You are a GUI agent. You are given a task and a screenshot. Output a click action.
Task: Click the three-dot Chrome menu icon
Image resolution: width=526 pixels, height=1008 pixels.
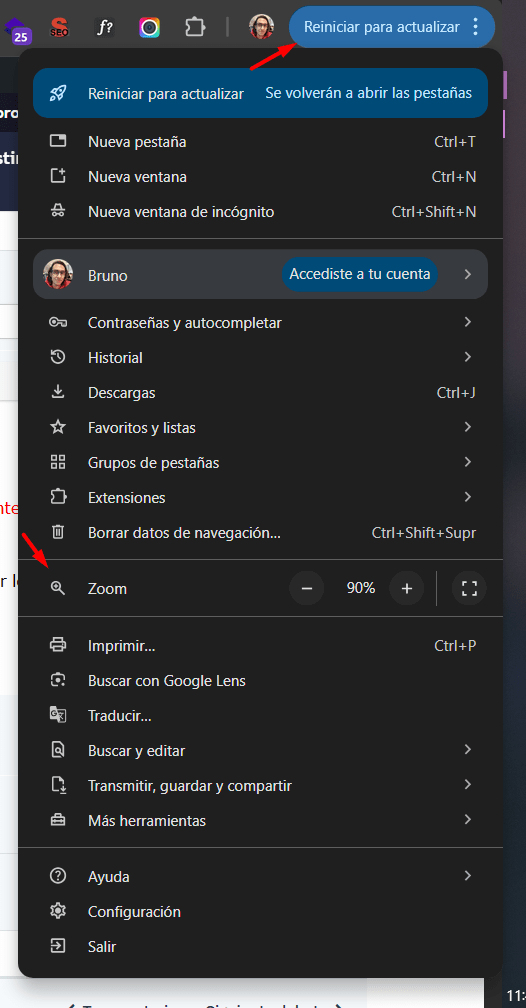point(475,27)
